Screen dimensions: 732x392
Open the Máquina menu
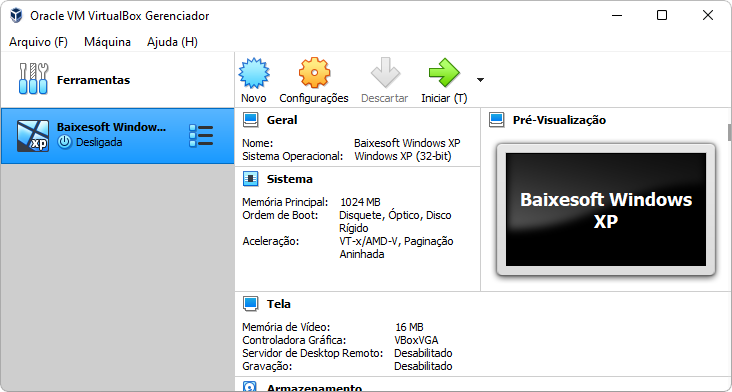(107, 42)
